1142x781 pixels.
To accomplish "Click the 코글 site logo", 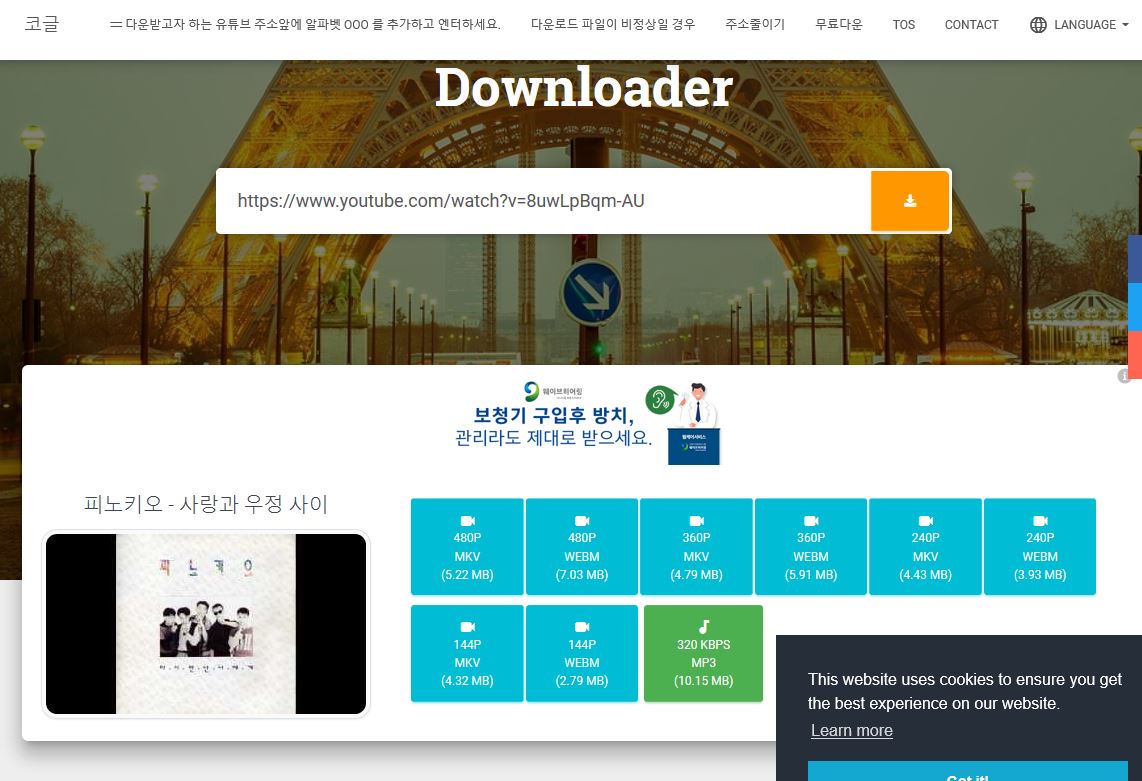I will pyautogui.click(x=42, y=24).
